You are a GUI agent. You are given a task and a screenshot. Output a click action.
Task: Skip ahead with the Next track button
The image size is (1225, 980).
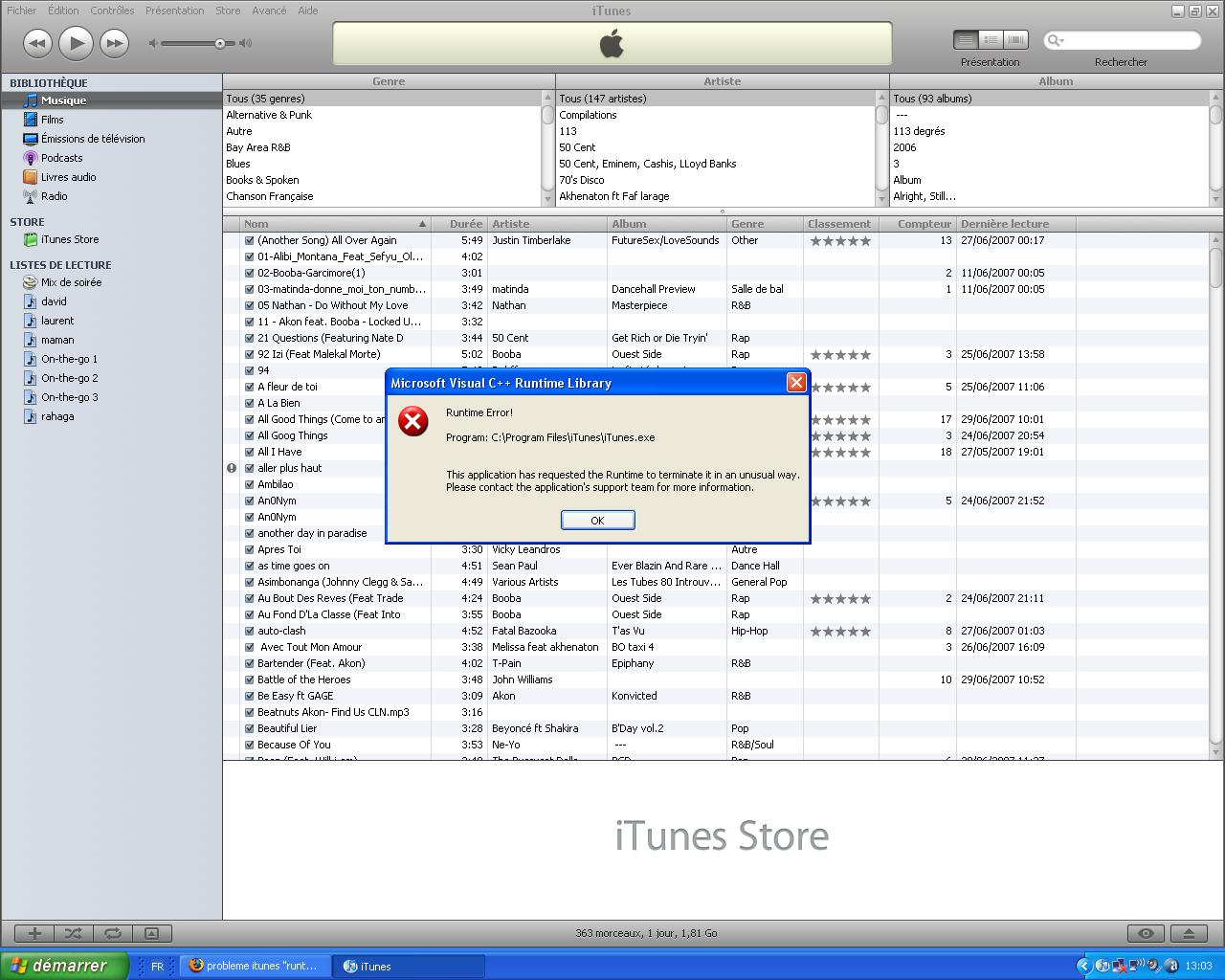coord(114,42)
